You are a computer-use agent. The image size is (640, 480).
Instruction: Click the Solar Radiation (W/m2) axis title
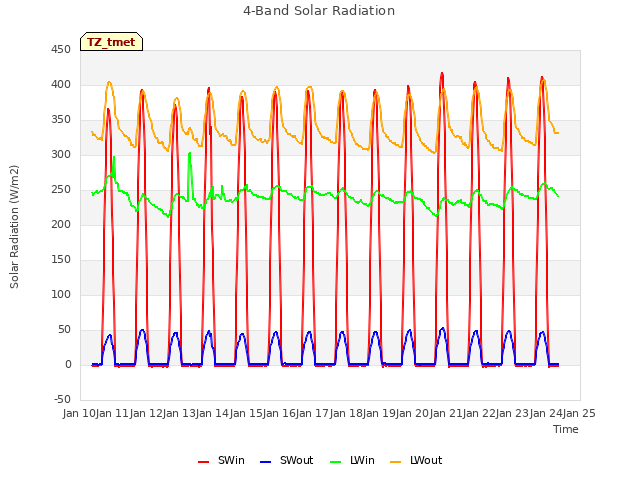[x=14, y=227]
